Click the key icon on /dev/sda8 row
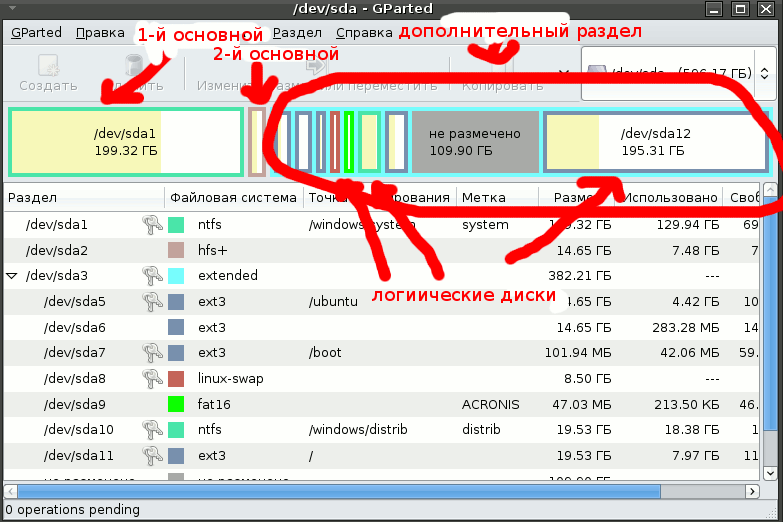Viewport: 783px width, 524px height. (x=152, y=379)
